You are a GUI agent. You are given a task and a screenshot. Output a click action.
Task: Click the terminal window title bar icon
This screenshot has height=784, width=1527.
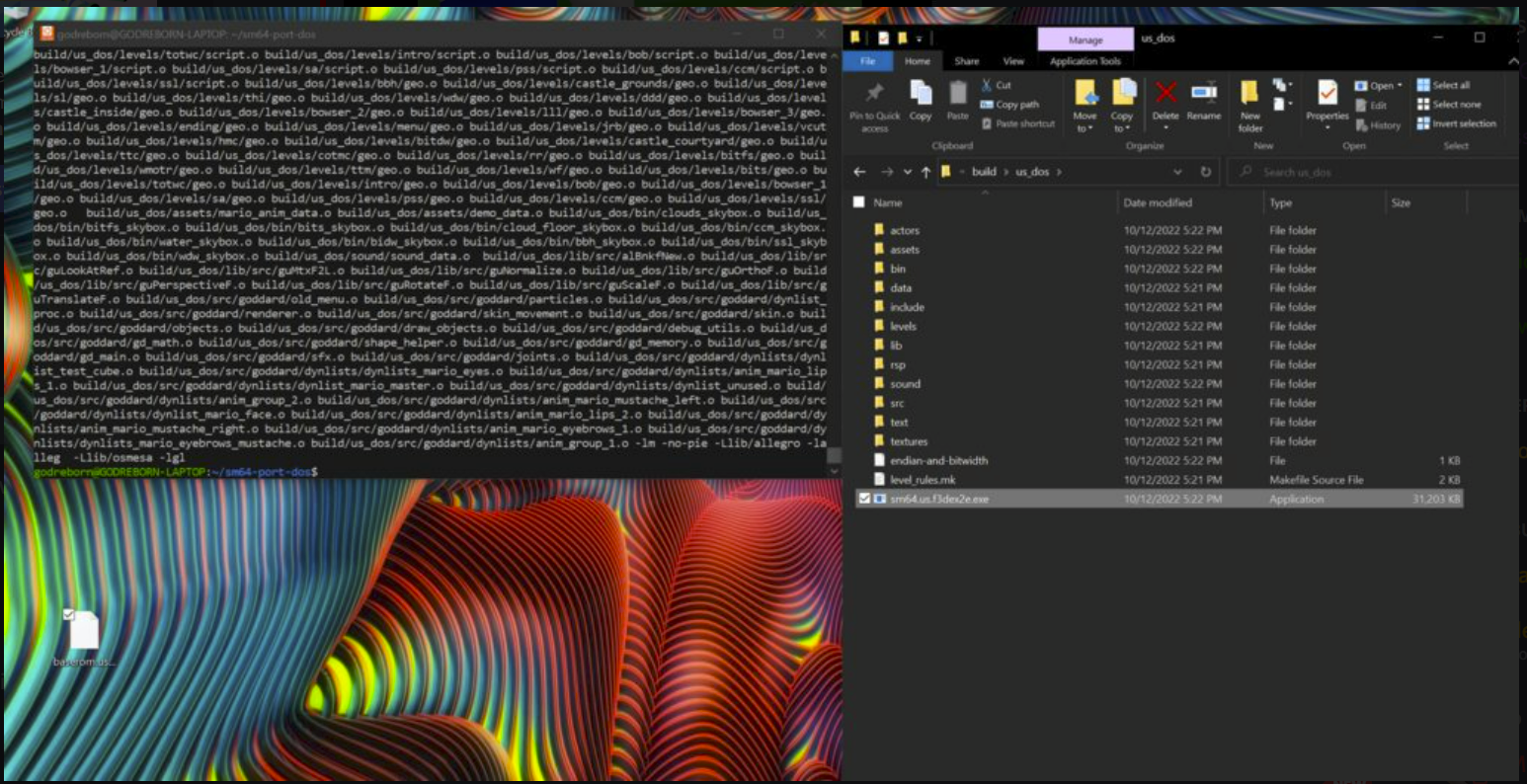click(46, 33)
